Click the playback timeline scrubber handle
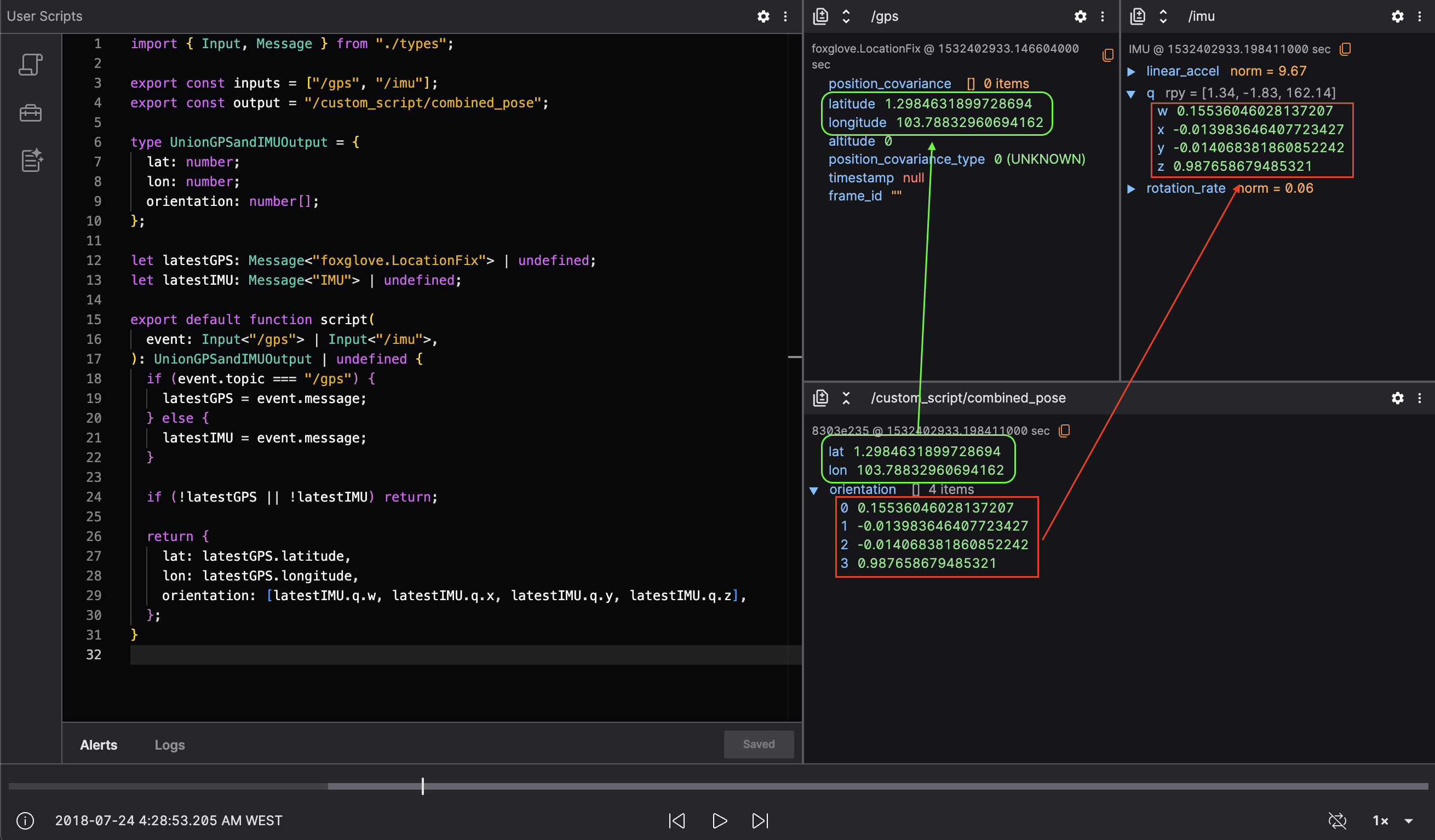Screen dimensions: 1435x840 tap(422, 786)
